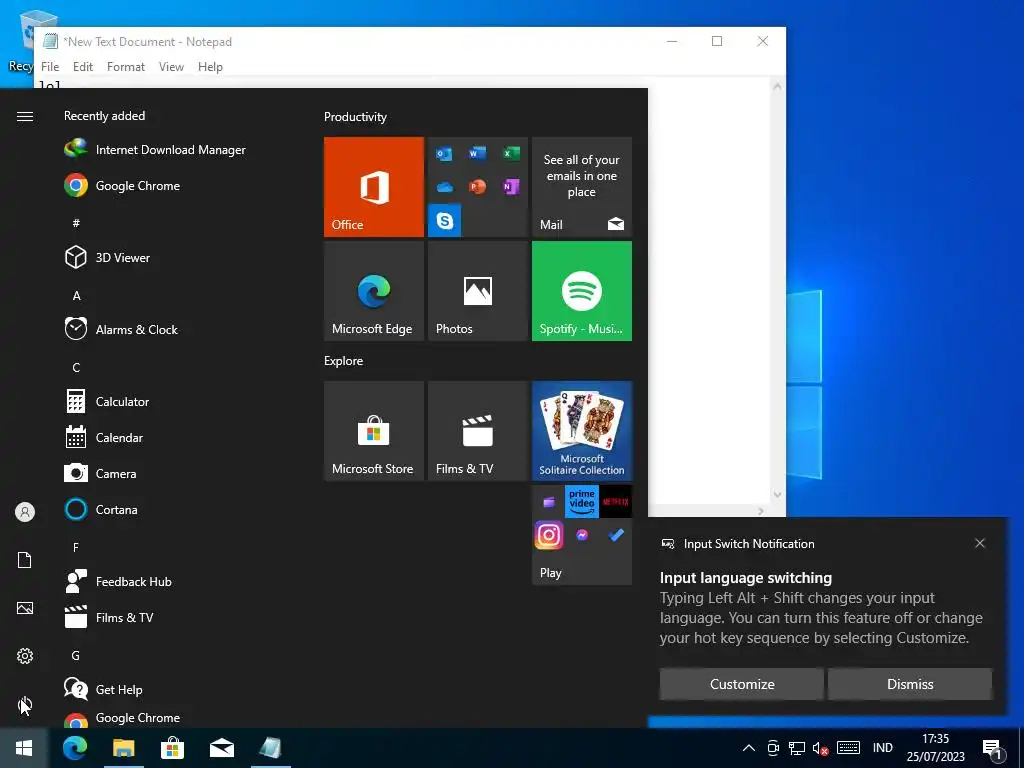Click the Productivity group heading
The image size is (1024, 768).
point(355,117)
